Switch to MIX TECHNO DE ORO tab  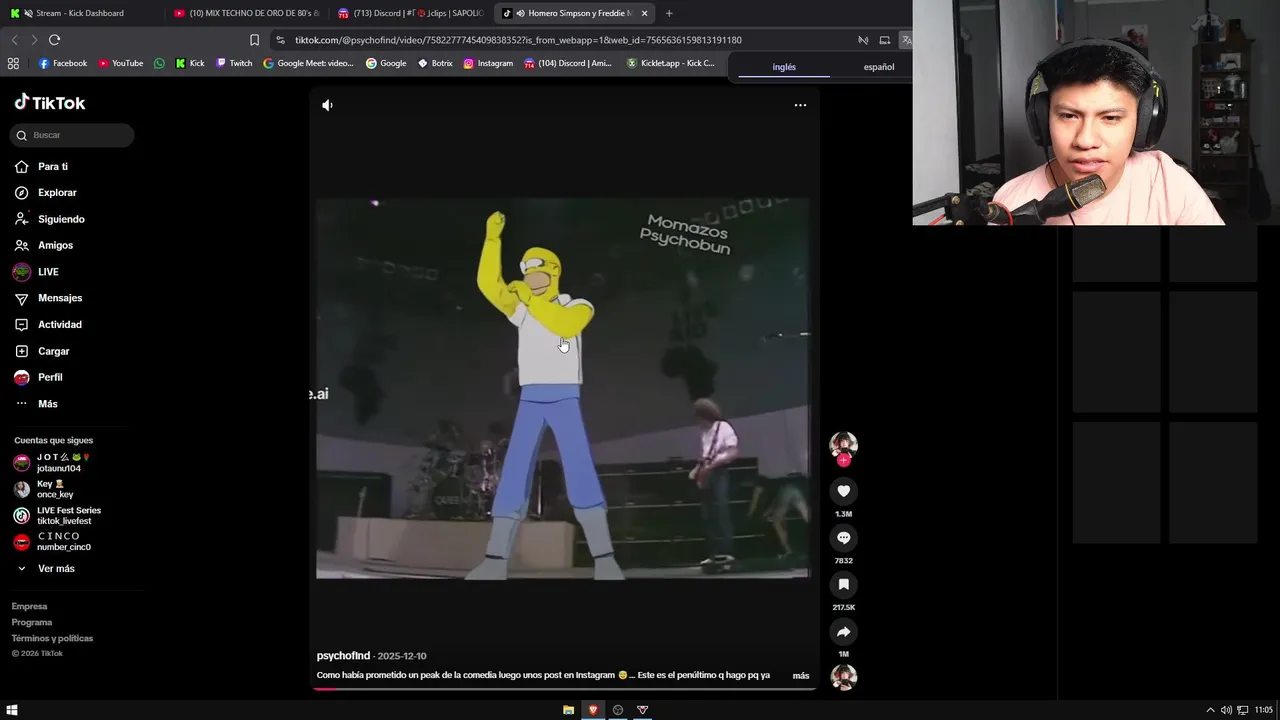[245, 13]
